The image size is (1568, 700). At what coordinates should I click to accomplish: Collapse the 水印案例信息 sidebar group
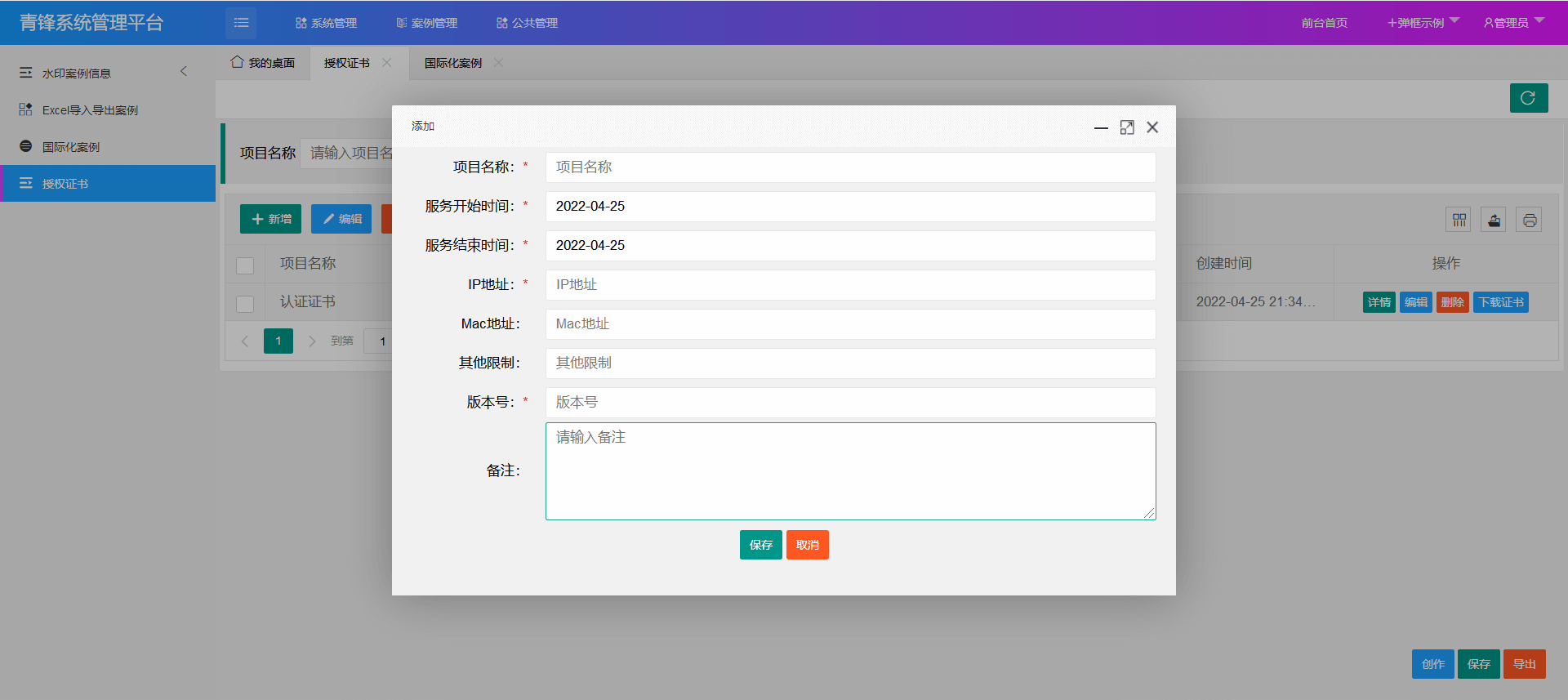183,72
